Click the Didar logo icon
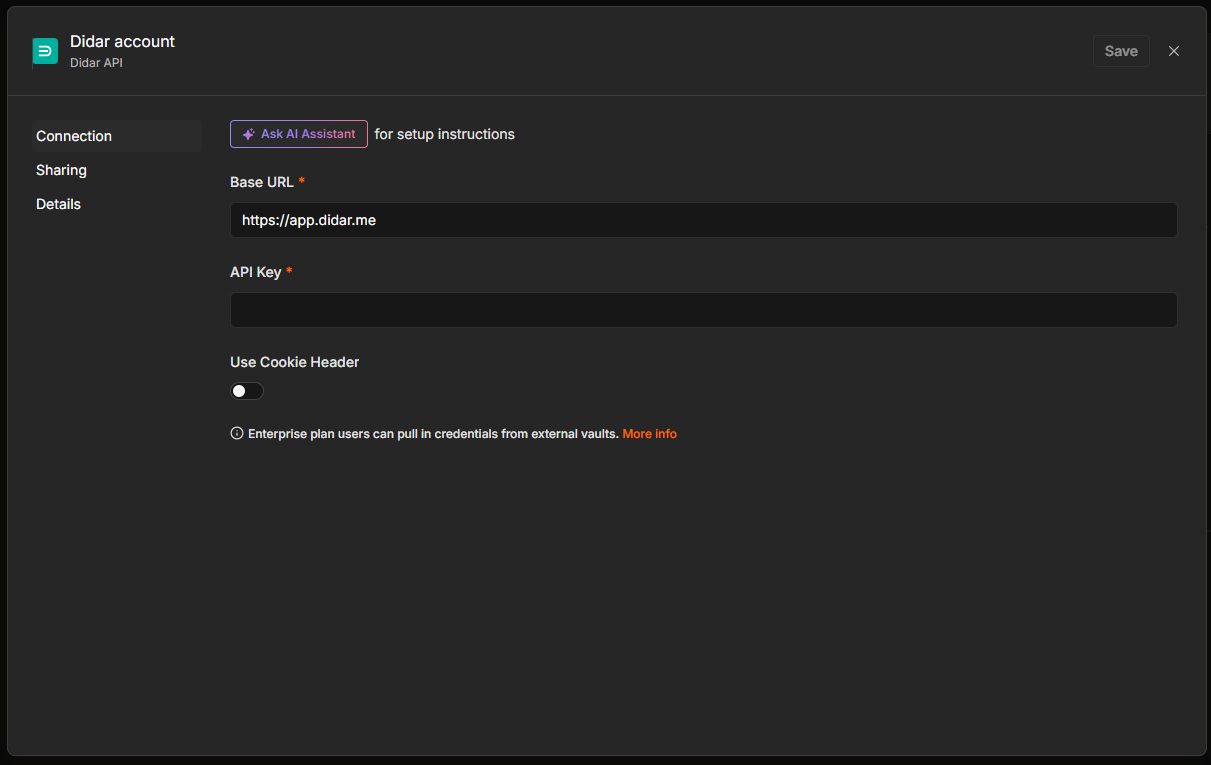The height and width of the screenshot is (765, 1211). tap(45, 51)
